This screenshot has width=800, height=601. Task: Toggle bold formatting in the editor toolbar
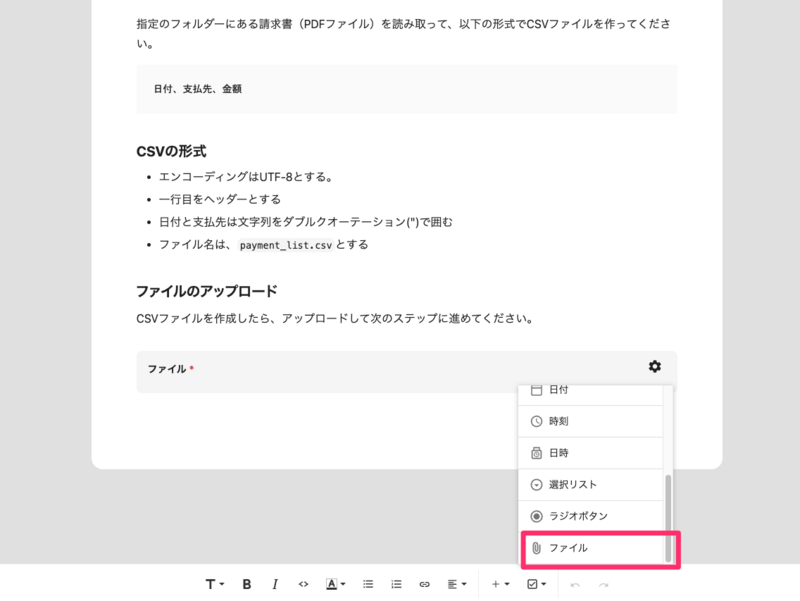(247, 584)
